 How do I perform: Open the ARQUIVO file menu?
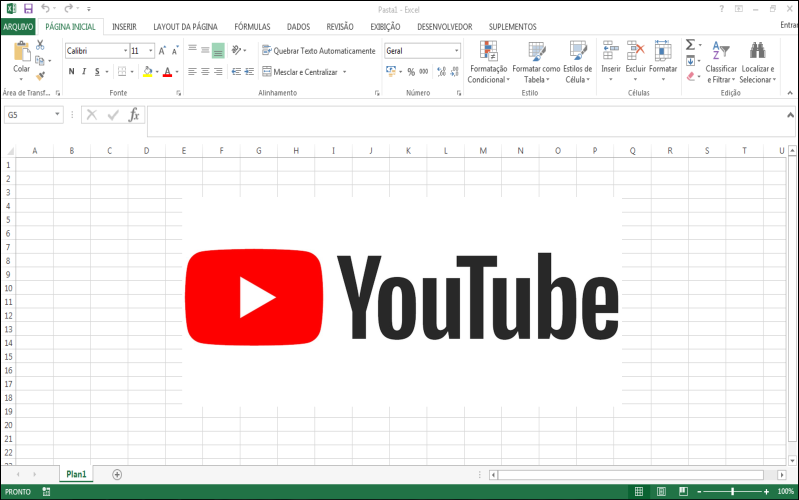18,27
